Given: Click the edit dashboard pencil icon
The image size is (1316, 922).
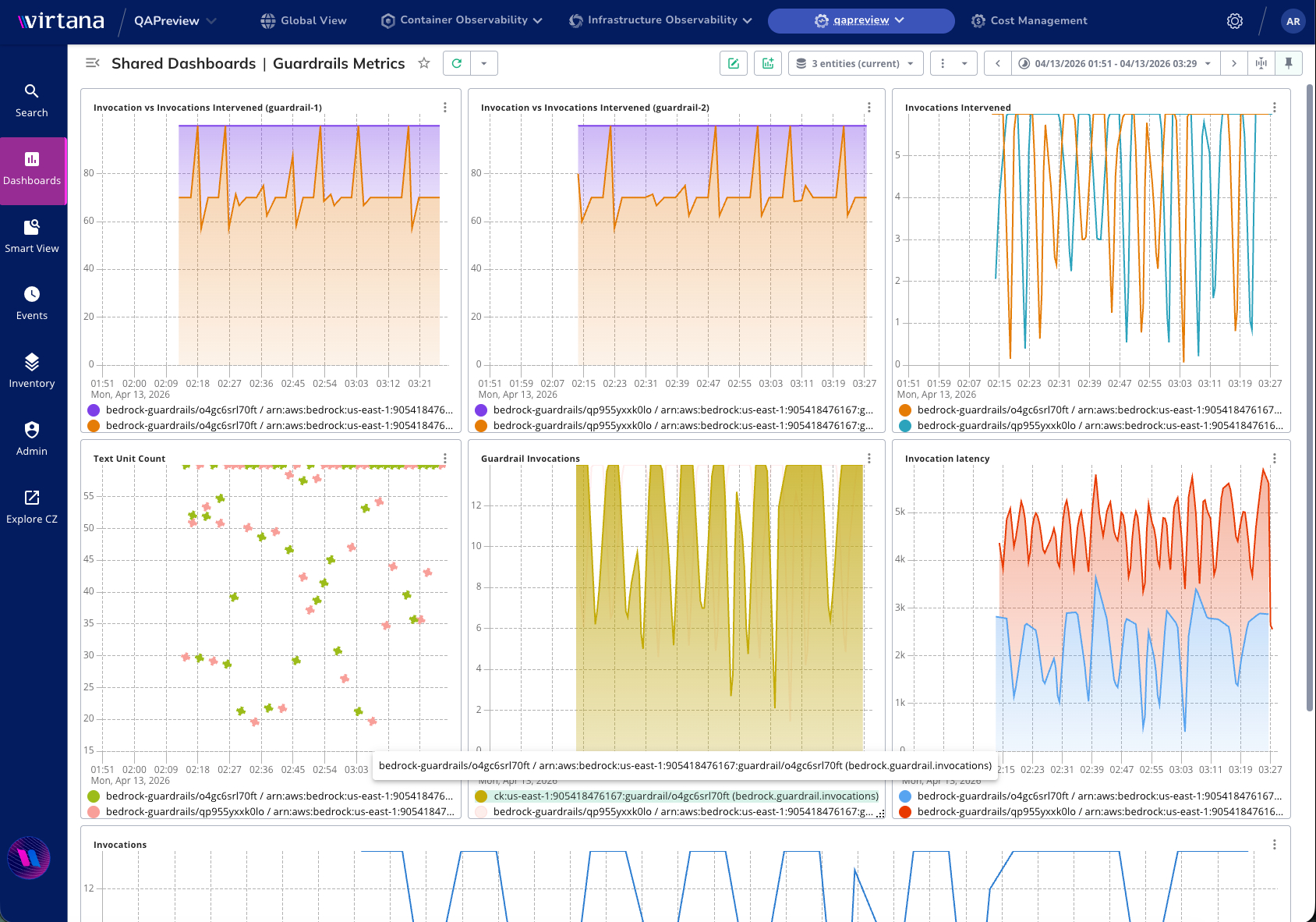Looking at the screenshot, I should (x=734, y=64).
